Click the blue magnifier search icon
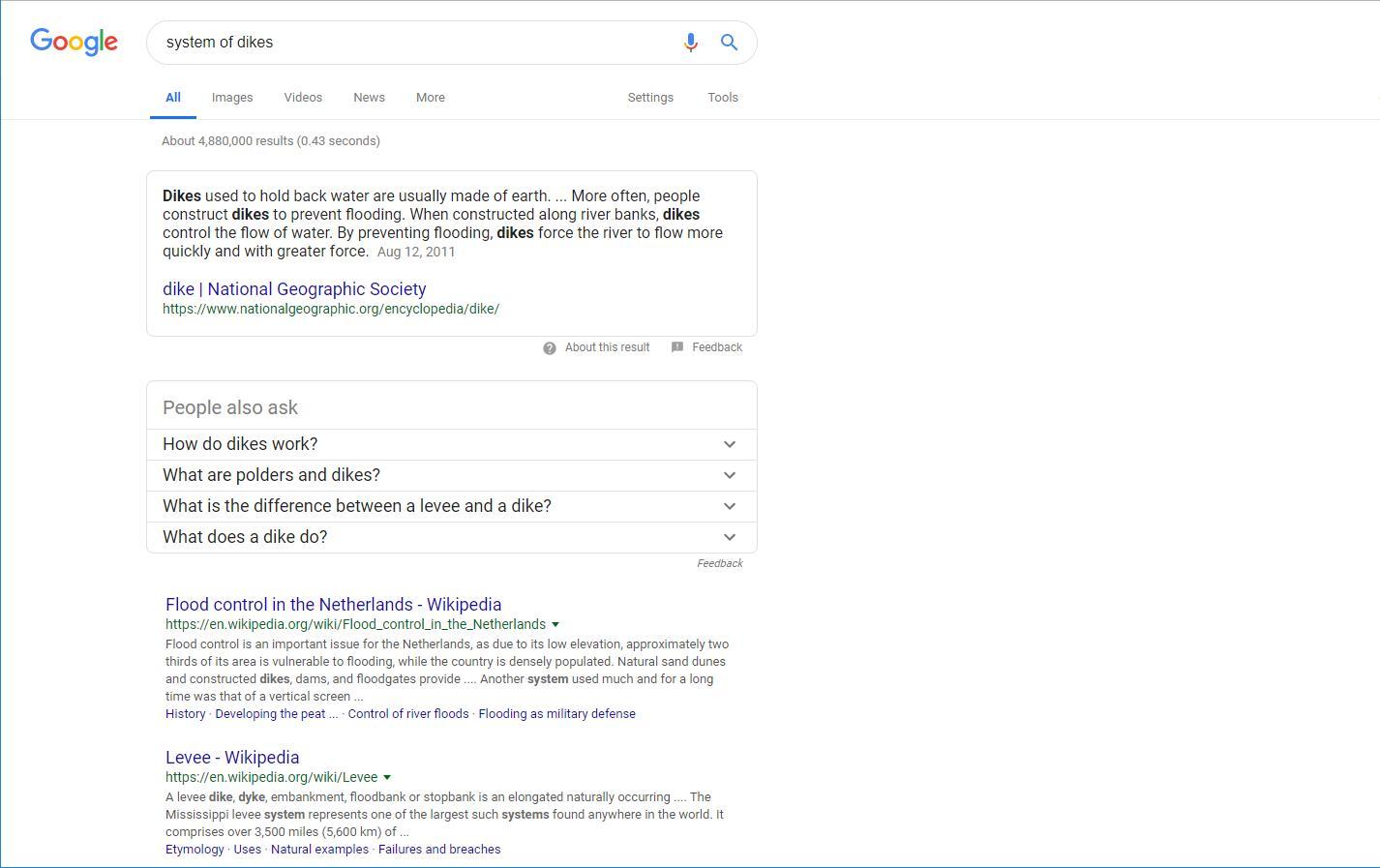This screenshot has height=868, width=1380. coord(729,43)
